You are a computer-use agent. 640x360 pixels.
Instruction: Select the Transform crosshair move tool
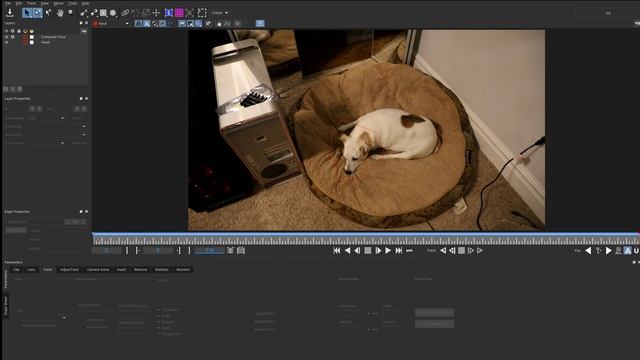tap(156, 13)
